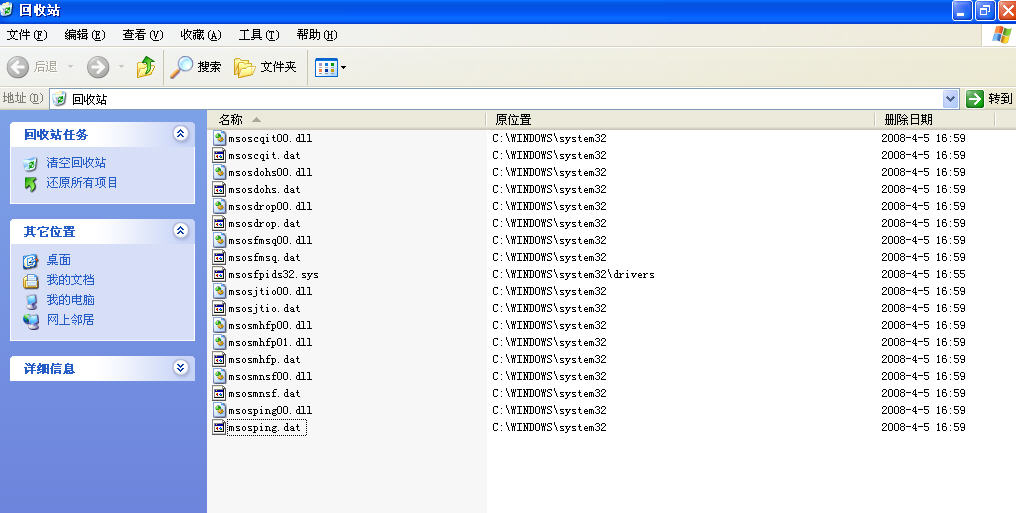Open the address bar dropdown arrow
1016x513 pixels.
point(950,99)
